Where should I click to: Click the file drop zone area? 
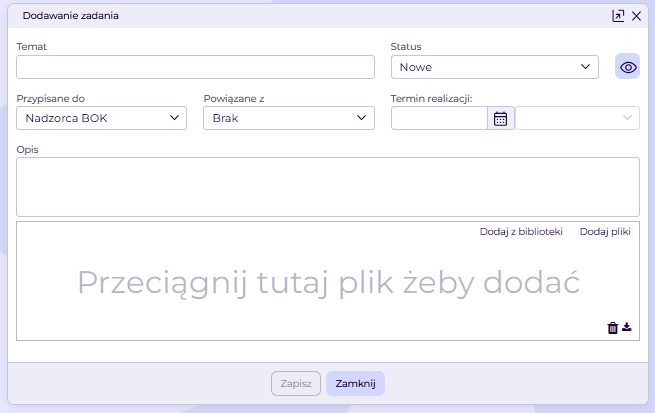tap(328, 281)
